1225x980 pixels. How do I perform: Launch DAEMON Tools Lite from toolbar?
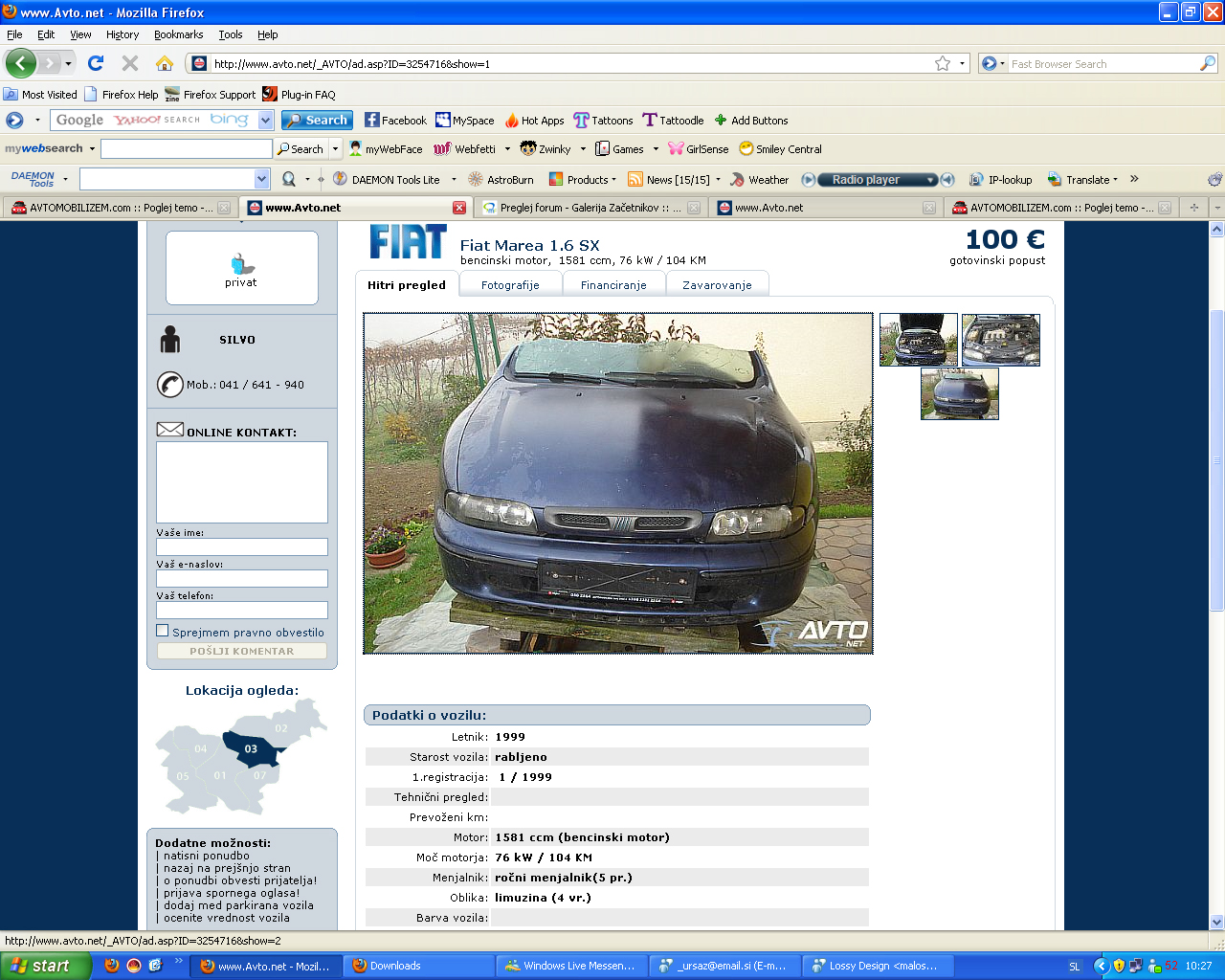coord(387,179)
